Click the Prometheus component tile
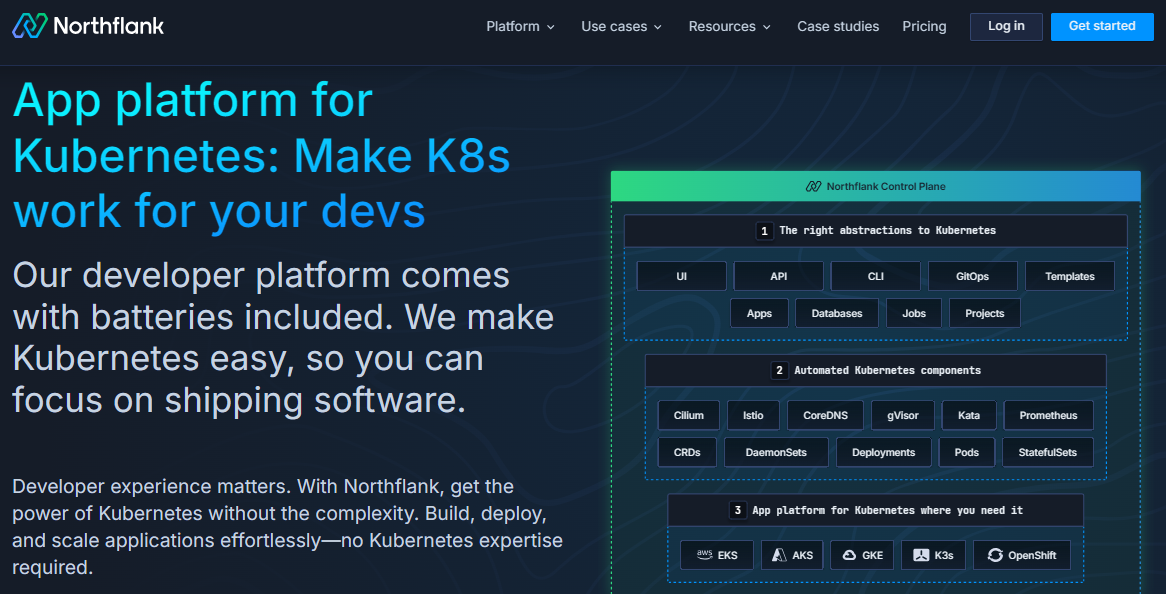Screen dimensions: 1166x594 coord(1049,415)
